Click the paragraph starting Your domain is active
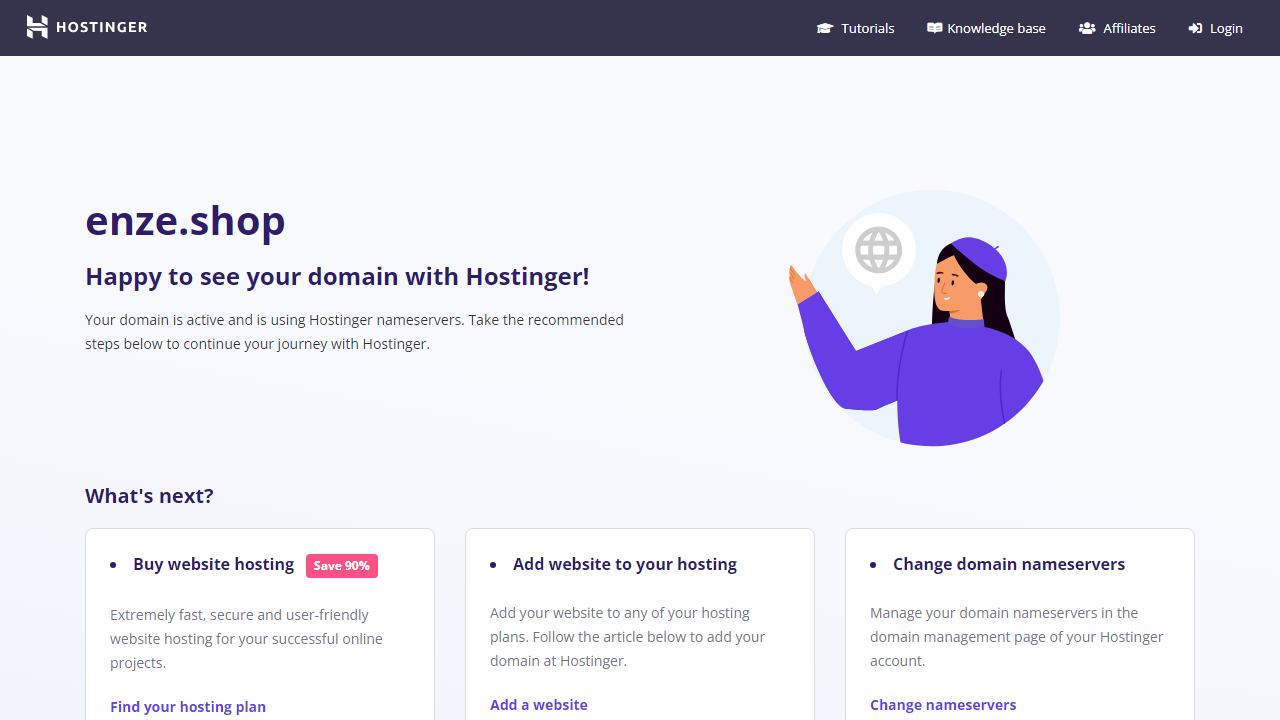 tap(354, 332)
